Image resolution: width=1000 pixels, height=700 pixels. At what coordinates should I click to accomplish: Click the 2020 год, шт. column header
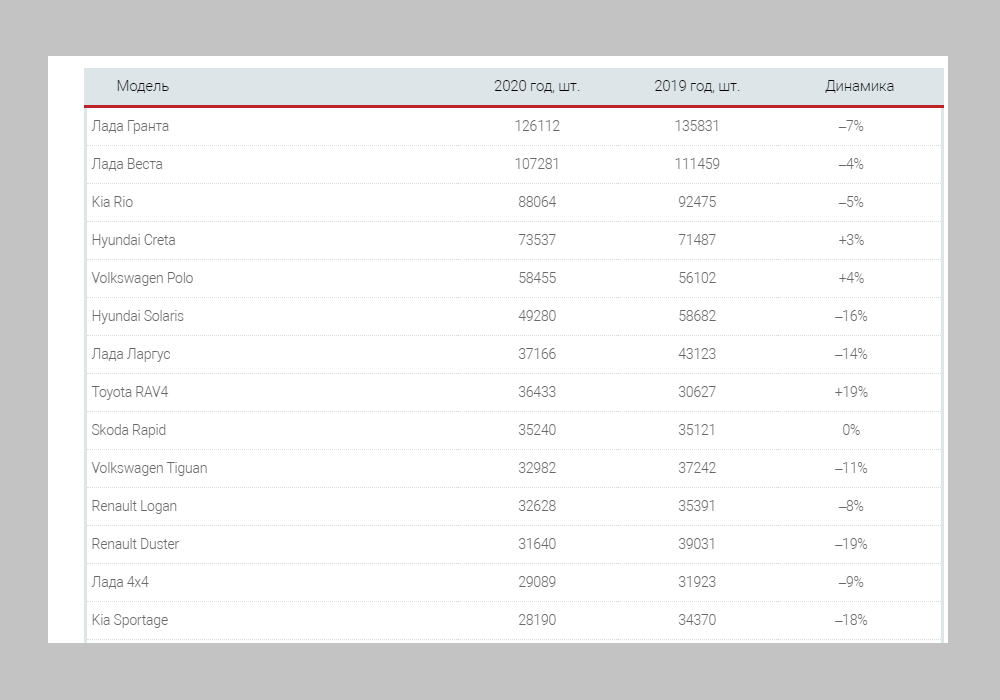537,86
